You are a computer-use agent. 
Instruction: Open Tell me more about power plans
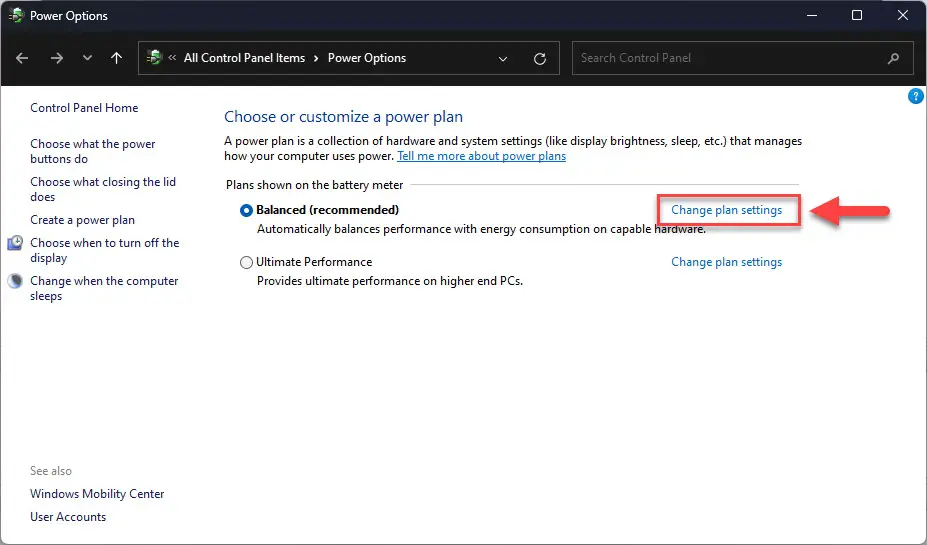481,156
